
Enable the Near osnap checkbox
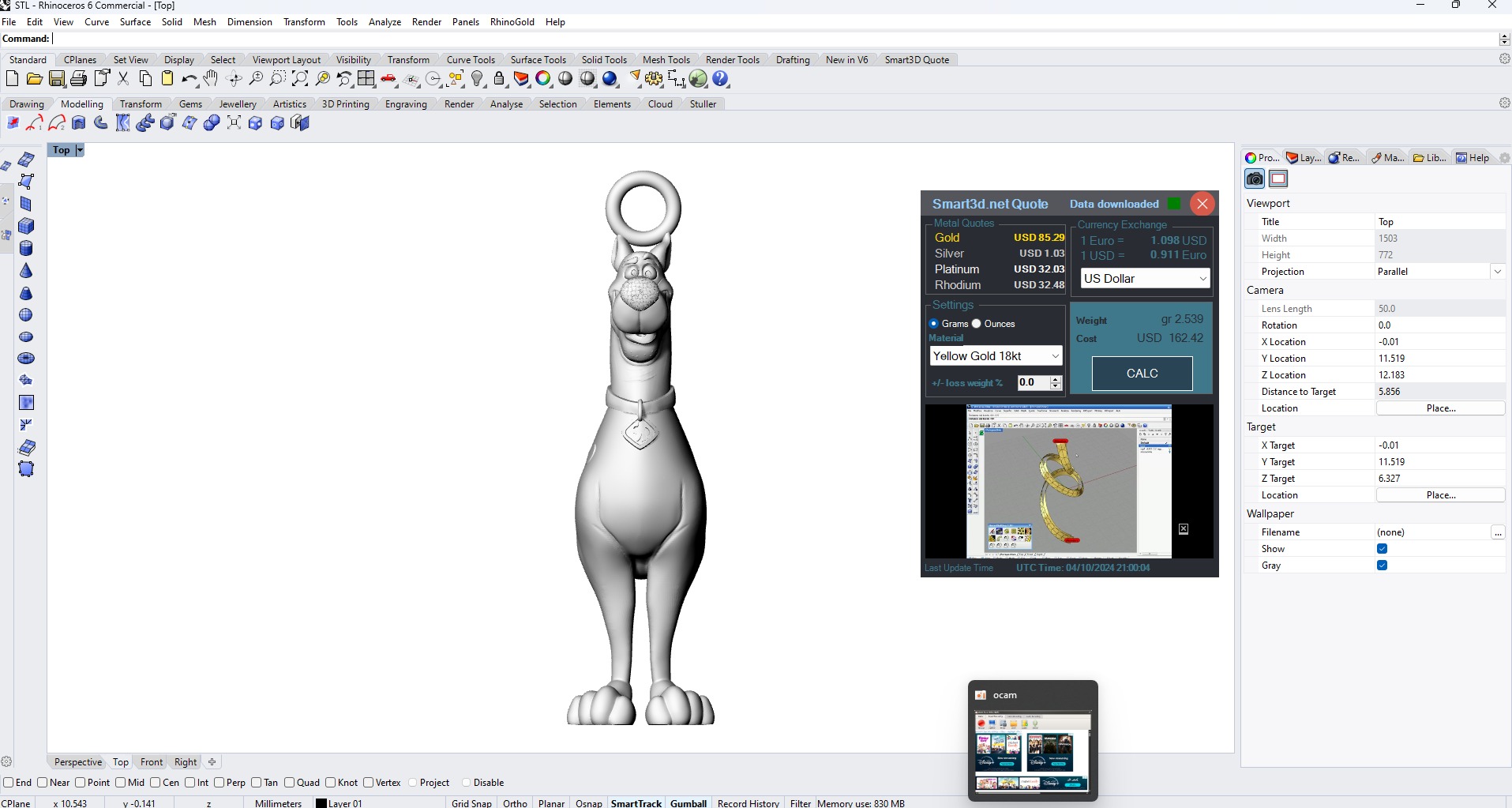43,783
